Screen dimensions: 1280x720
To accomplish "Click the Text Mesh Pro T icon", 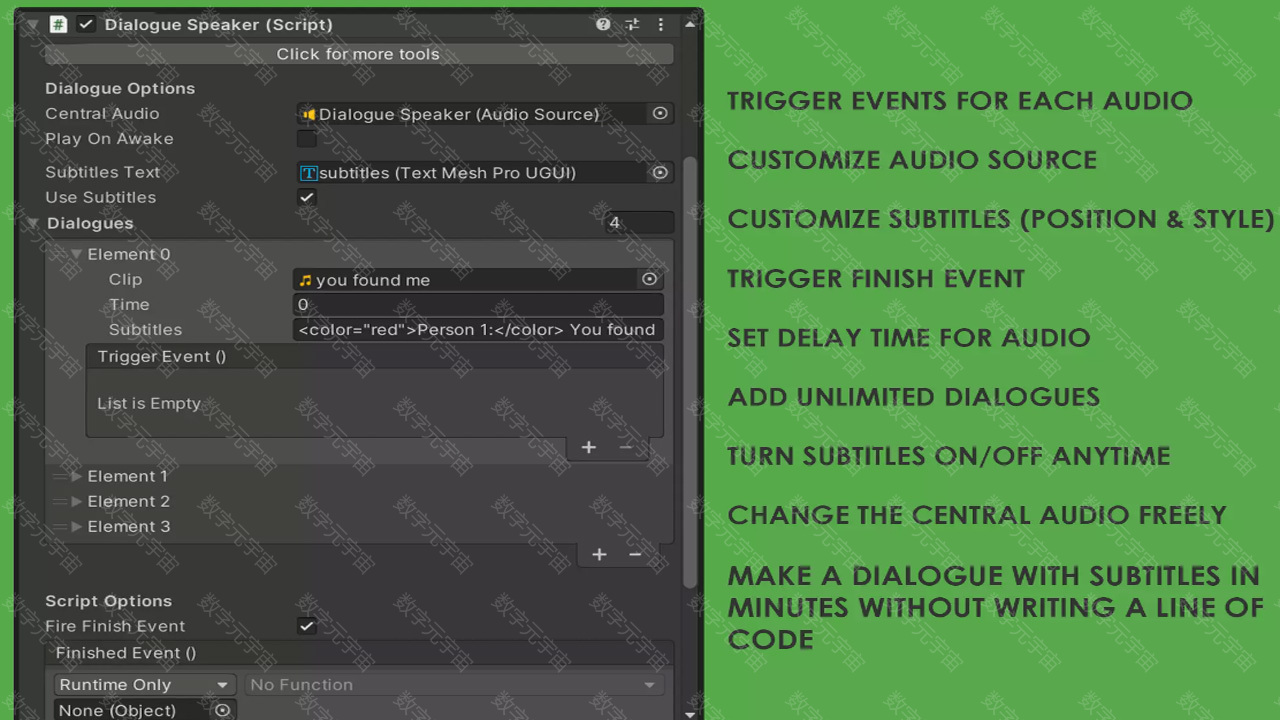I will click(309, 173).
